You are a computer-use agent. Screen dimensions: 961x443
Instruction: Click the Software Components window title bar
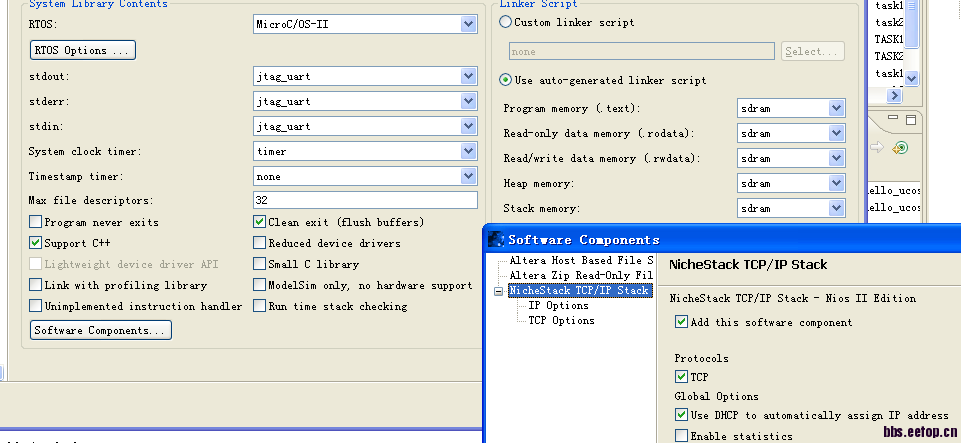(x=722, y=240)
